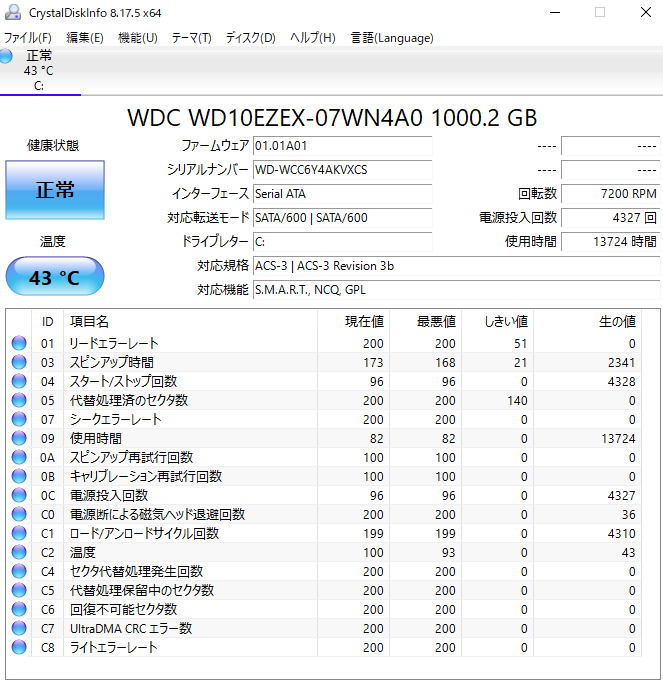663x683 pixels.
Task: Click threshold value 140 in row 05
Action: (x=518, y=400)
